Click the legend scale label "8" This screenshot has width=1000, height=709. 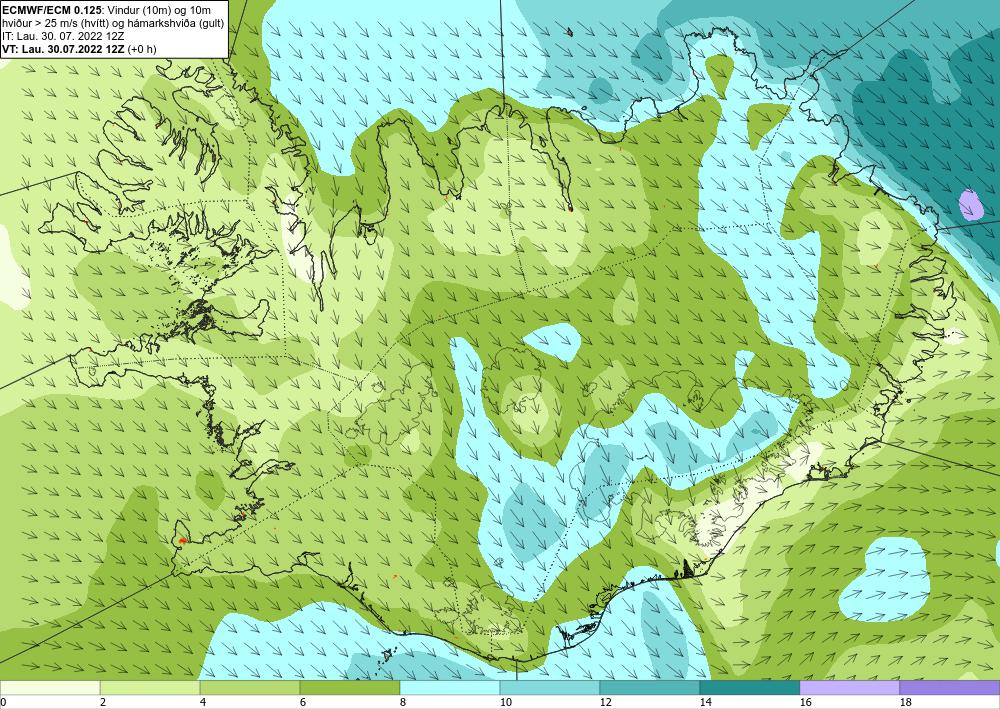[x=403, y=702]
